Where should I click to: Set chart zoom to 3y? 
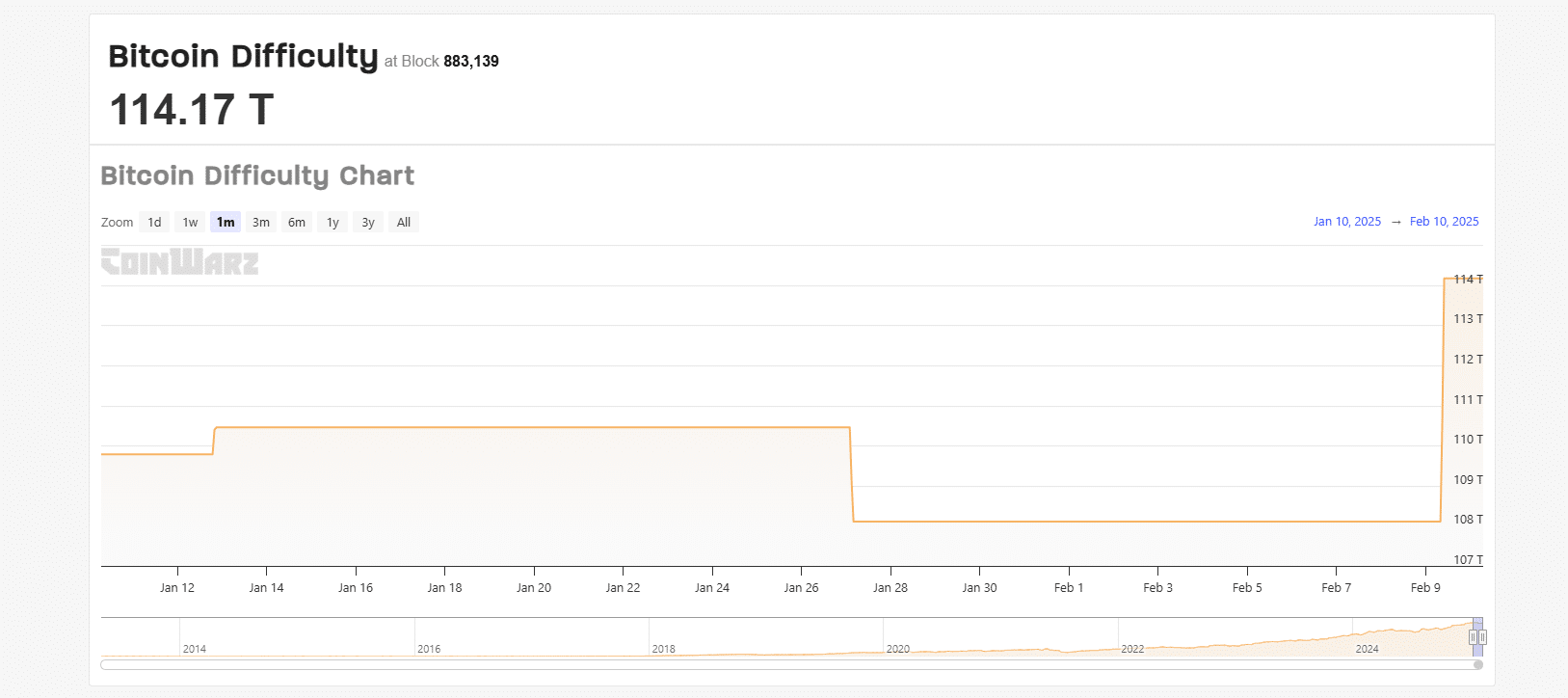(x=368, y=222)
